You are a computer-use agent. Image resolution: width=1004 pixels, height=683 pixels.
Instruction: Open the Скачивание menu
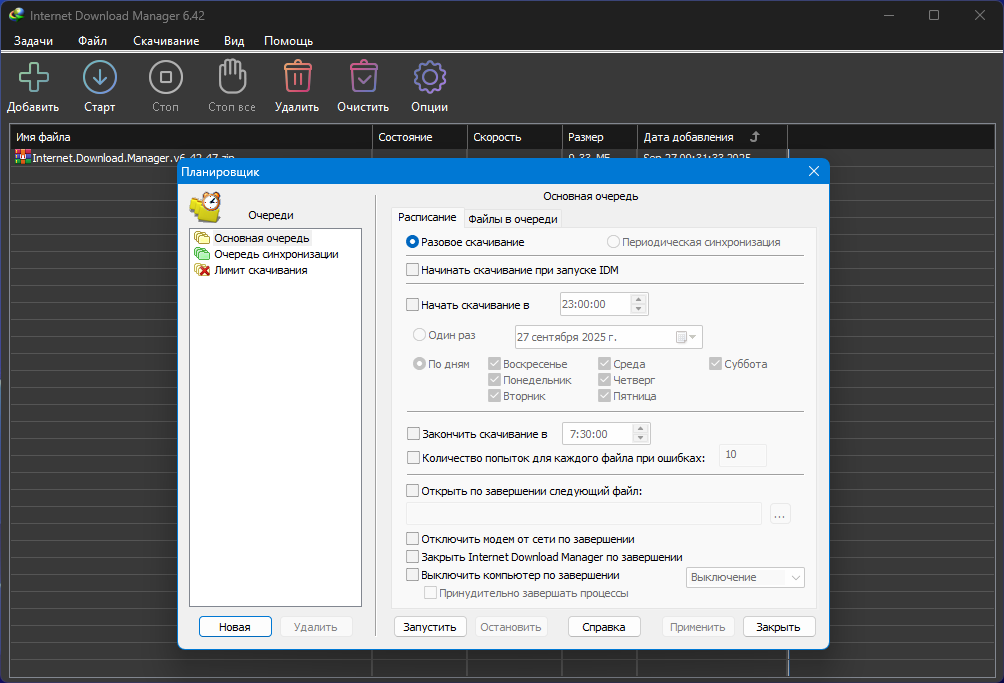tap(166, 41)
